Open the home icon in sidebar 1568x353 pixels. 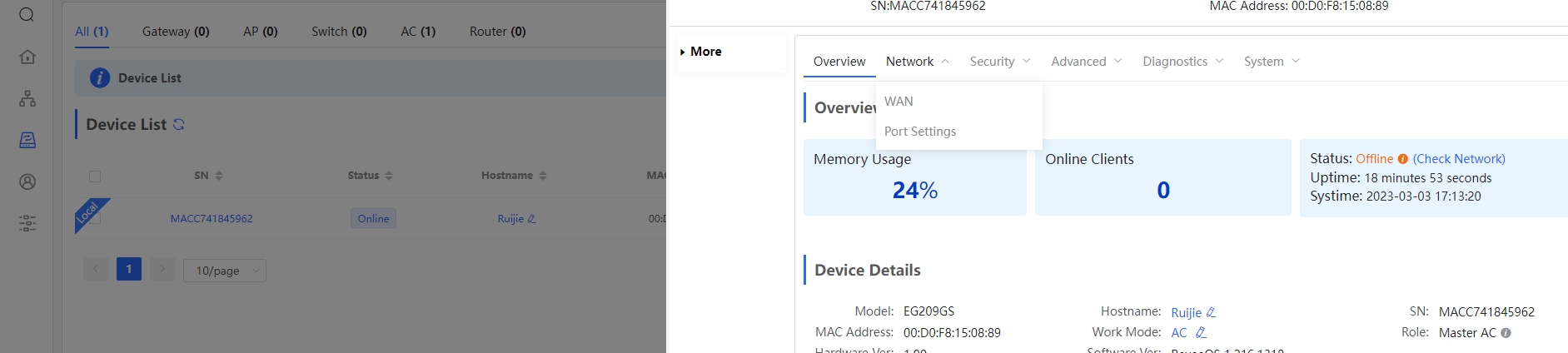(27, 57)
